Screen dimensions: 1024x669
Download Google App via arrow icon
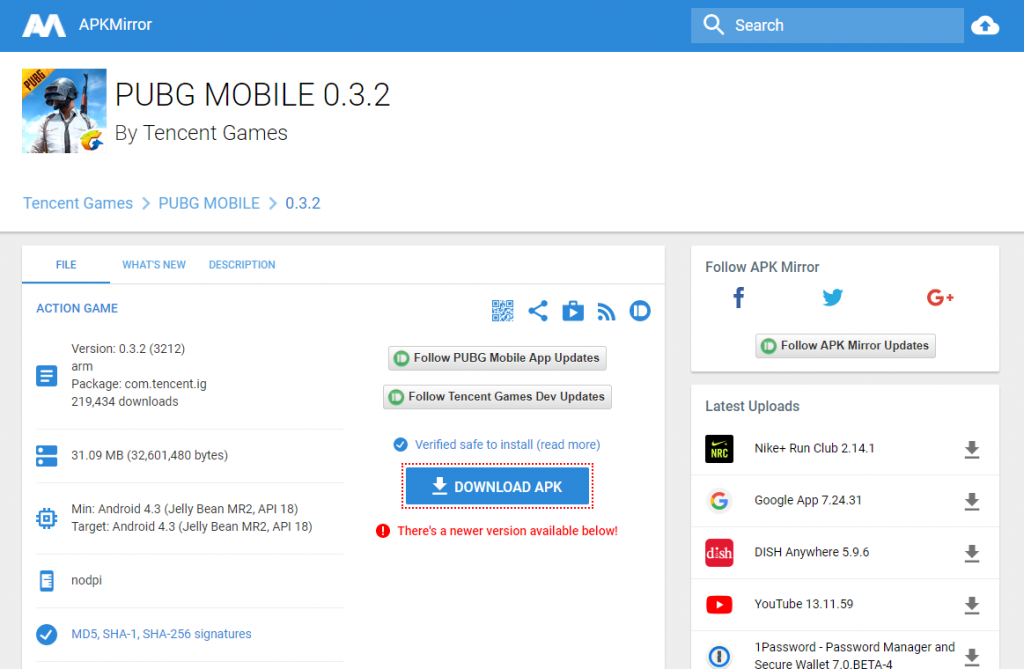pyautogui.click(x=972, y=501)
